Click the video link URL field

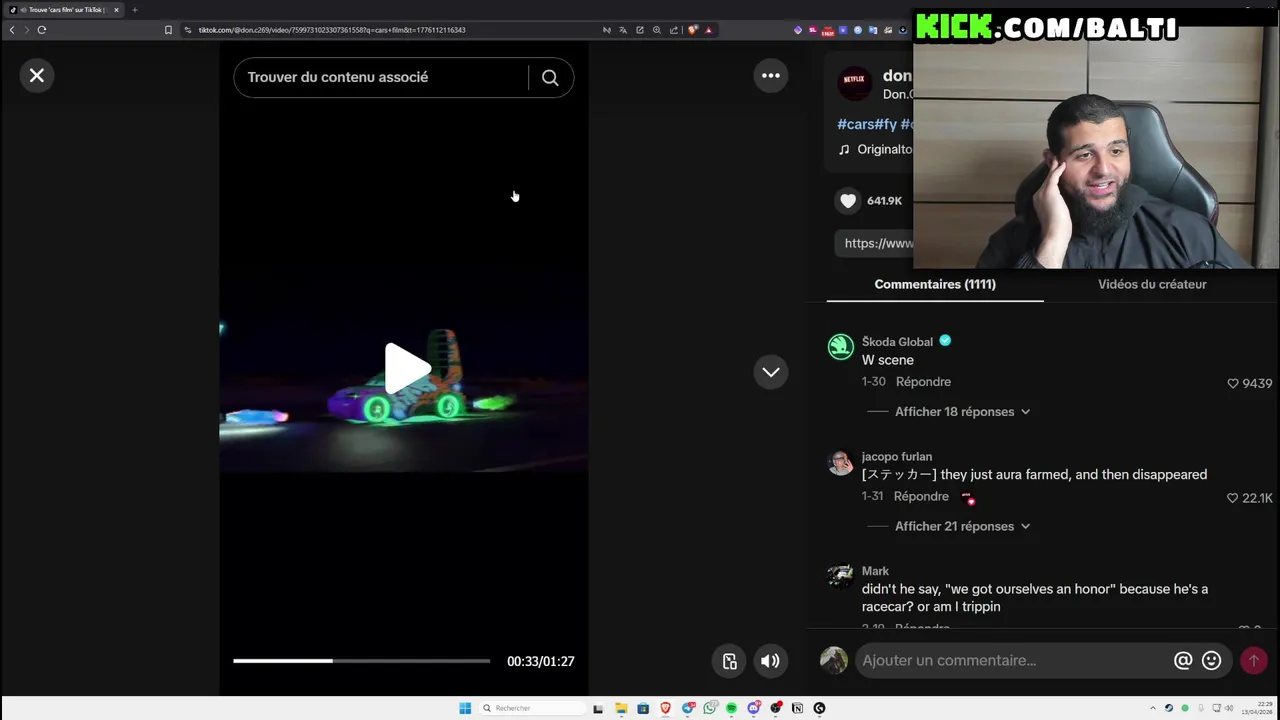(875, 243)
